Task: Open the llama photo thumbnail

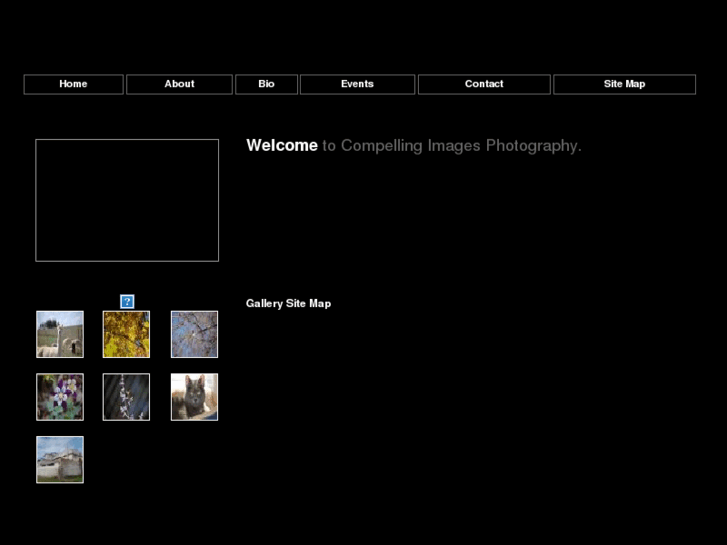Action: point(60,334)
